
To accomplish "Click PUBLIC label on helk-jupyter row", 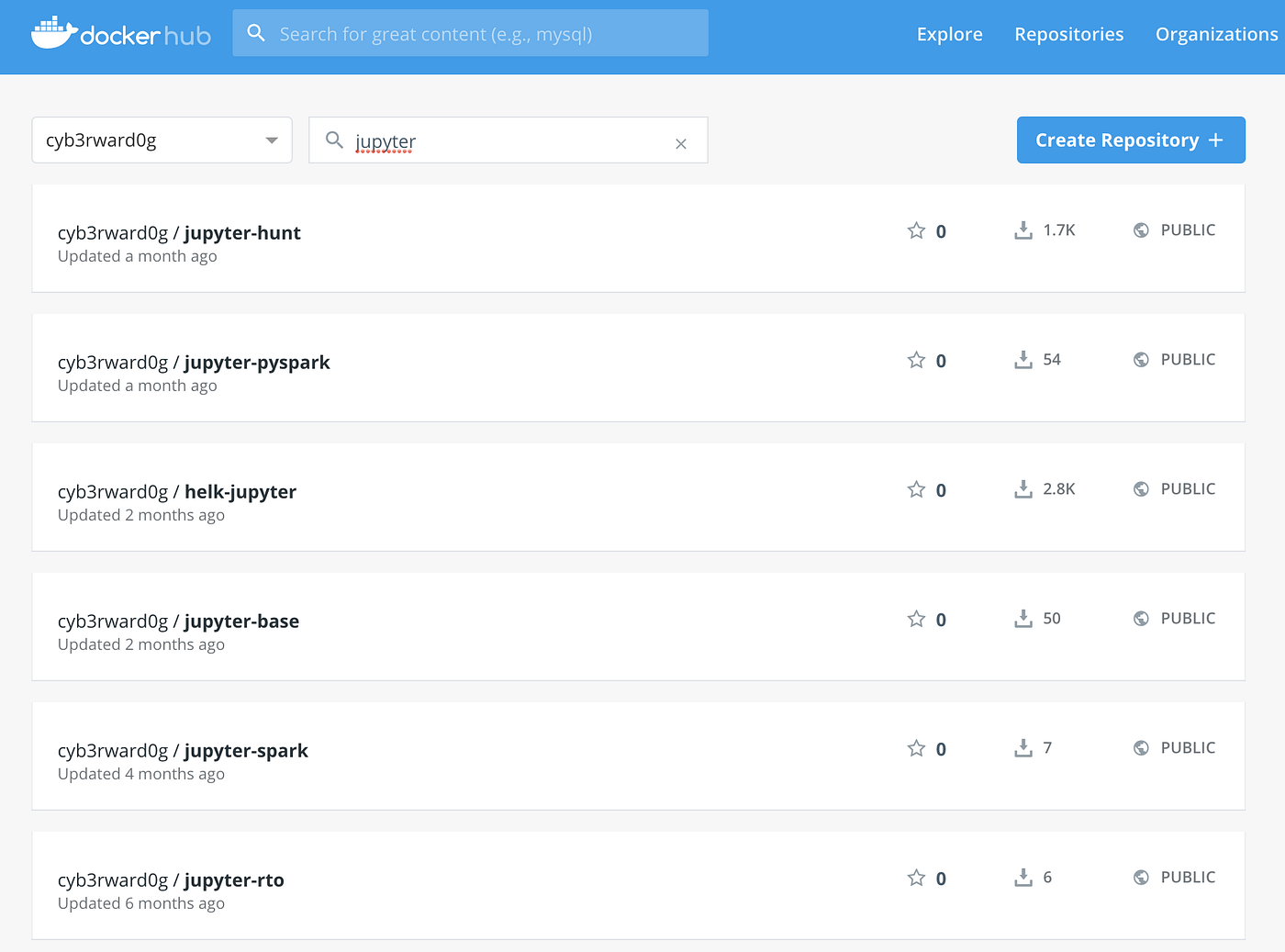I will click(1188, 489).
